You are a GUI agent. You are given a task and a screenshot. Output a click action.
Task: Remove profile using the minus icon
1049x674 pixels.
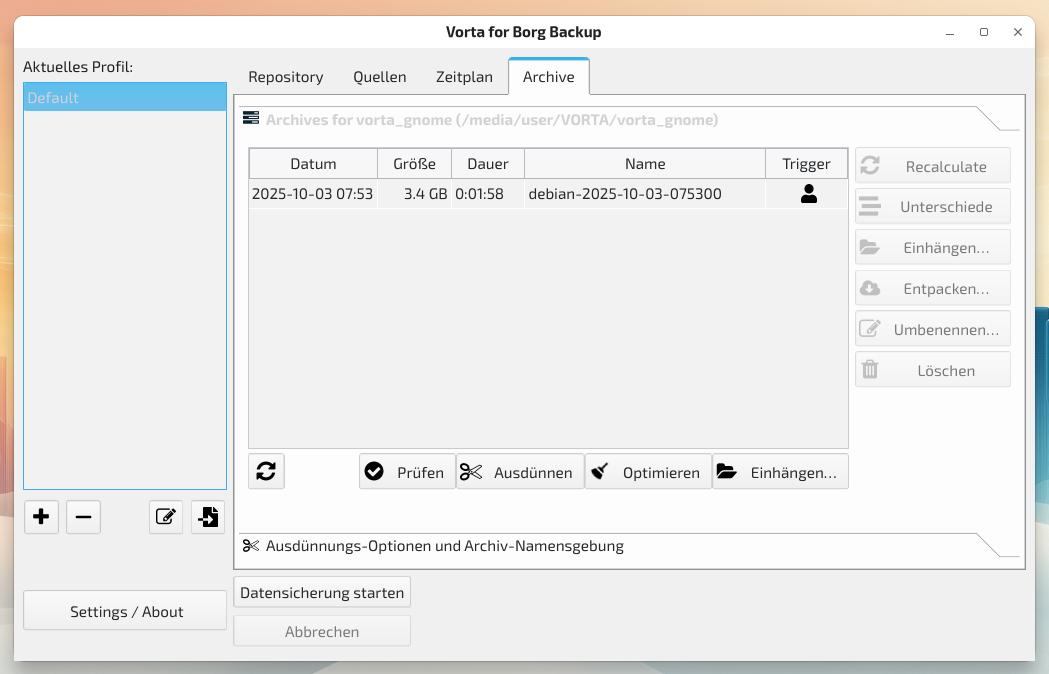[83, 517]
